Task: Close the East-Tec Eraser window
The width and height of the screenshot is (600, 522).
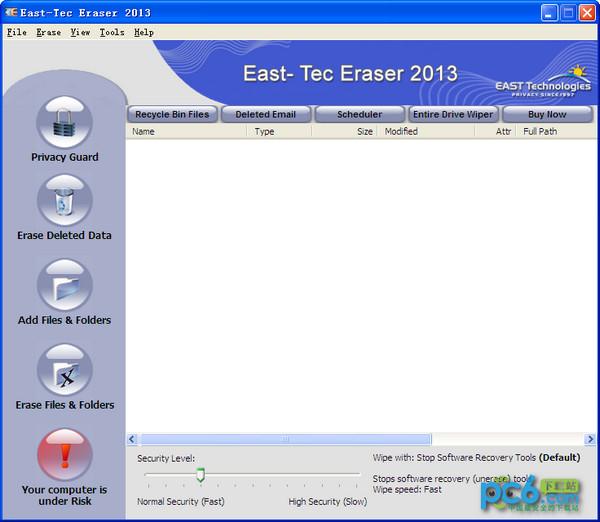Action: tap(587, 13)
